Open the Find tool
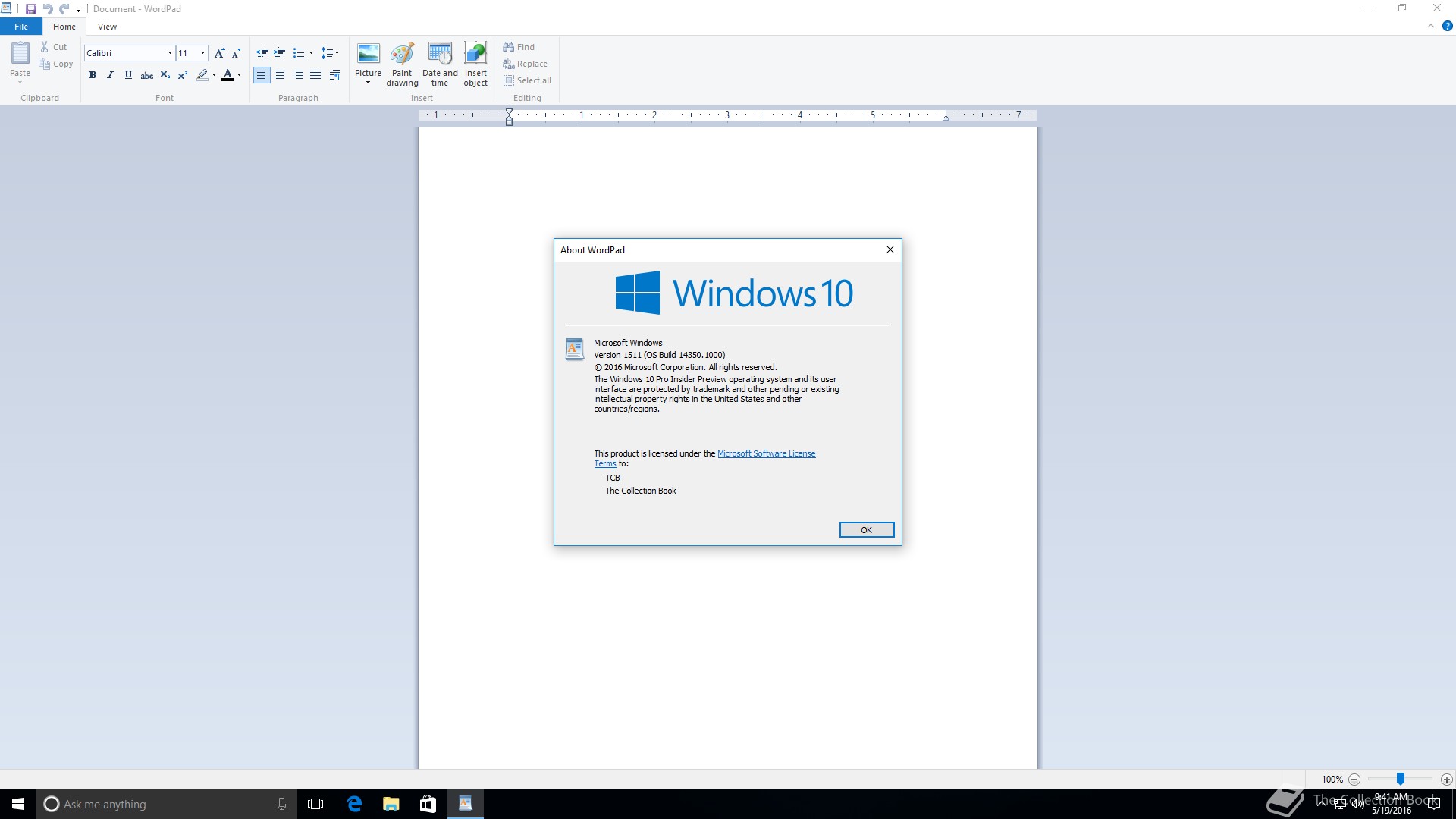Screen dimensions: 1456x819 [x=519, y=47]
